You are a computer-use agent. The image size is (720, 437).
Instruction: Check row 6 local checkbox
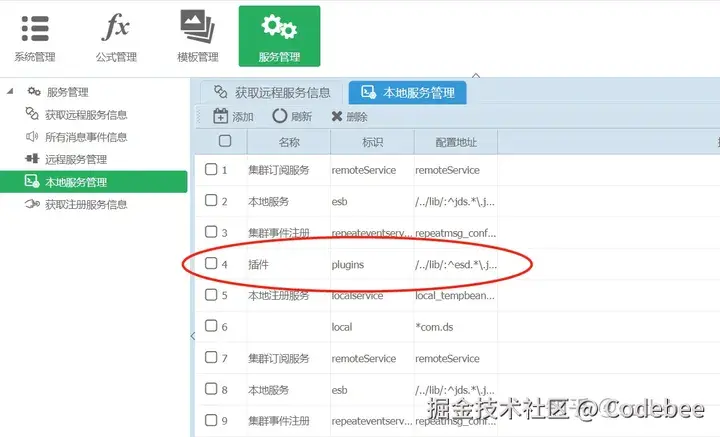pyautogui.click(x=211, y=326)
